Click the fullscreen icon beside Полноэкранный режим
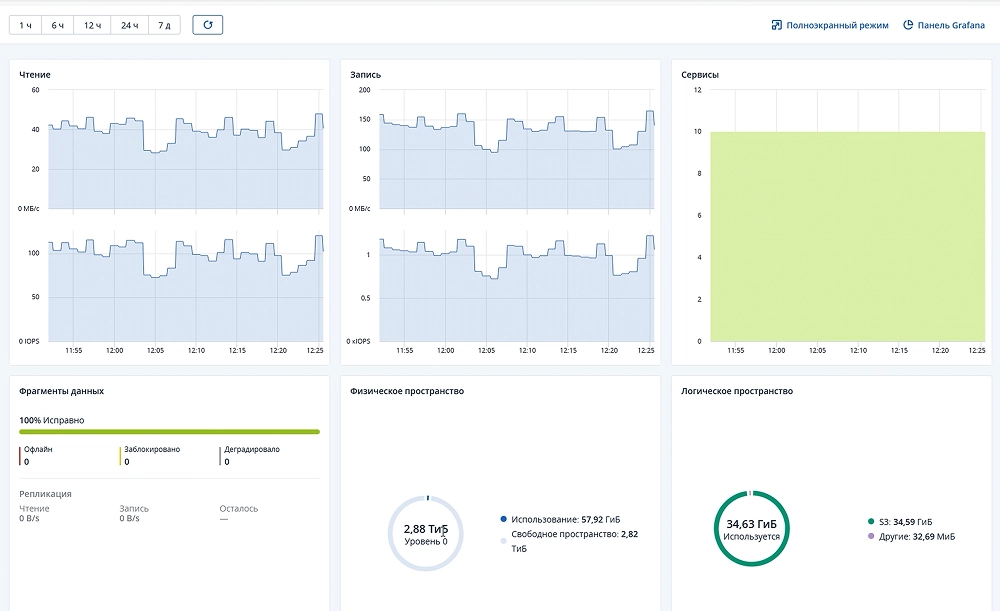The height and width of the screenshot is (611, 1000). click(776, 25)
